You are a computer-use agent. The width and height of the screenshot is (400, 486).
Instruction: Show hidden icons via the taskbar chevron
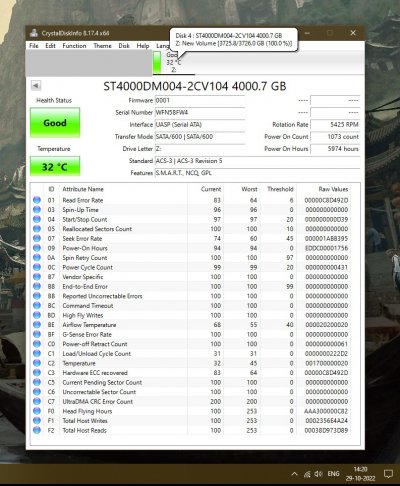294,474
